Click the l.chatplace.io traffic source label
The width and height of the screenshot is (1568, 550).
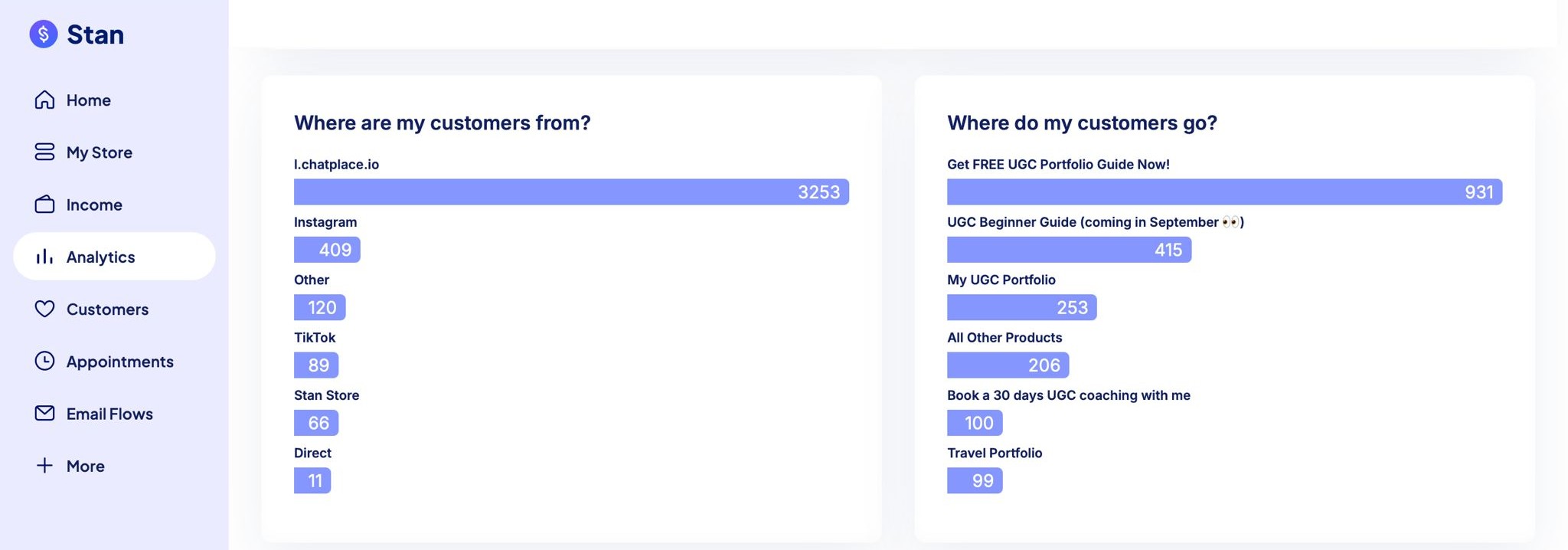[x=338, y=164]
